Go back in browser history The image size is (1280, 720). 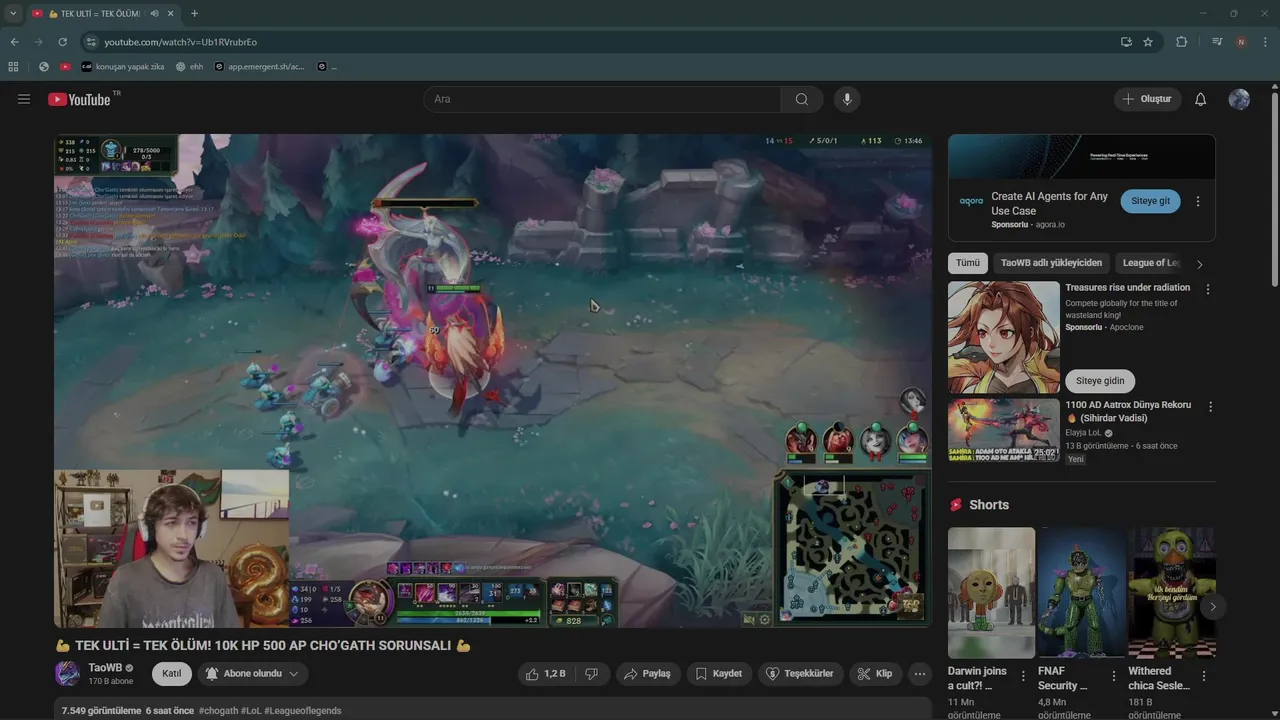point(14,42)
